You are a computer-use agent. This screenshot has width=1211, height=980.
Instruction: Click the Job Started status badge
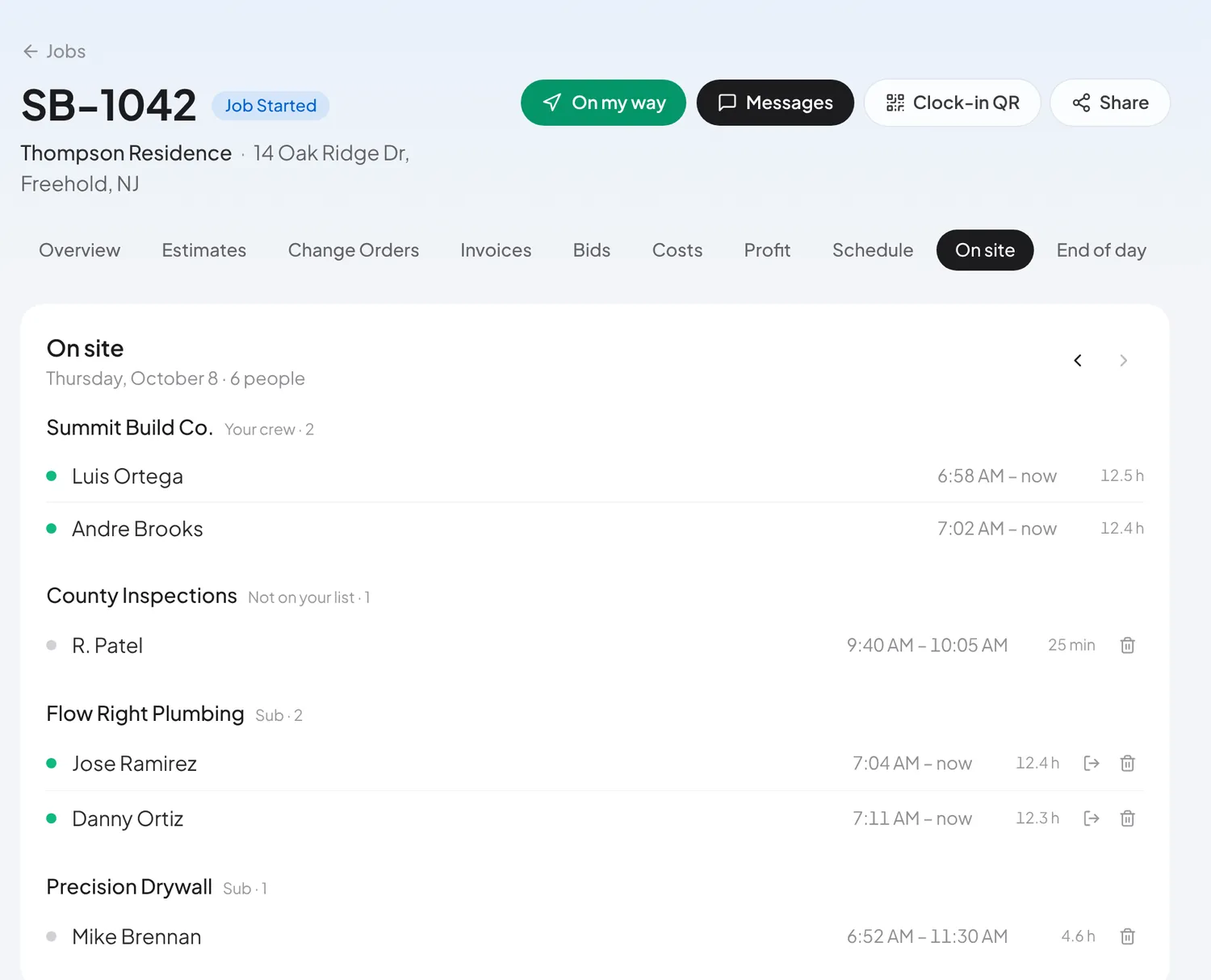point(270,106)
